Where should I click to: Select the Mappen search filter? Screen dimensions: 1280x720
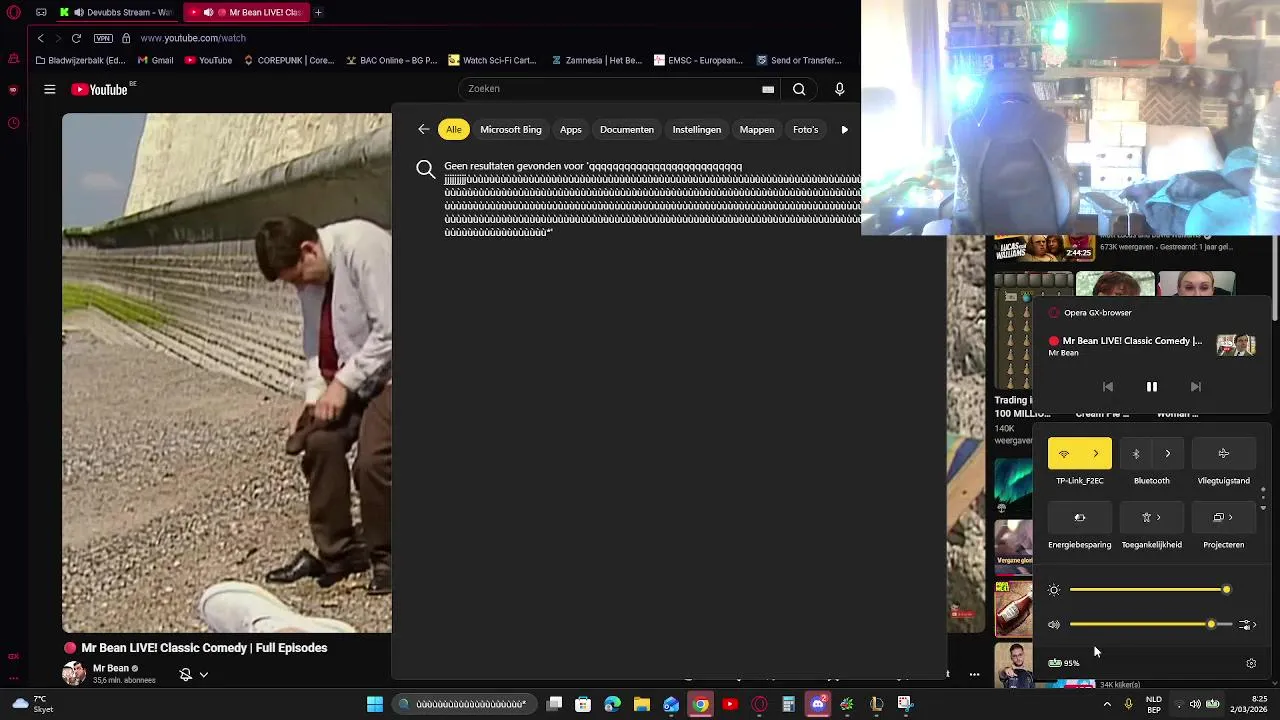tap(757, 129)
